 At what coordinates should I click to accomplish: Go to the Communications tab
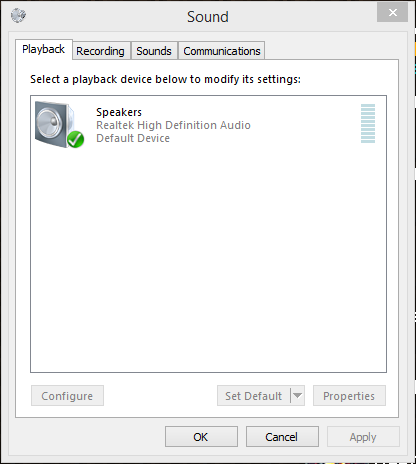click(x=222, y=51)
